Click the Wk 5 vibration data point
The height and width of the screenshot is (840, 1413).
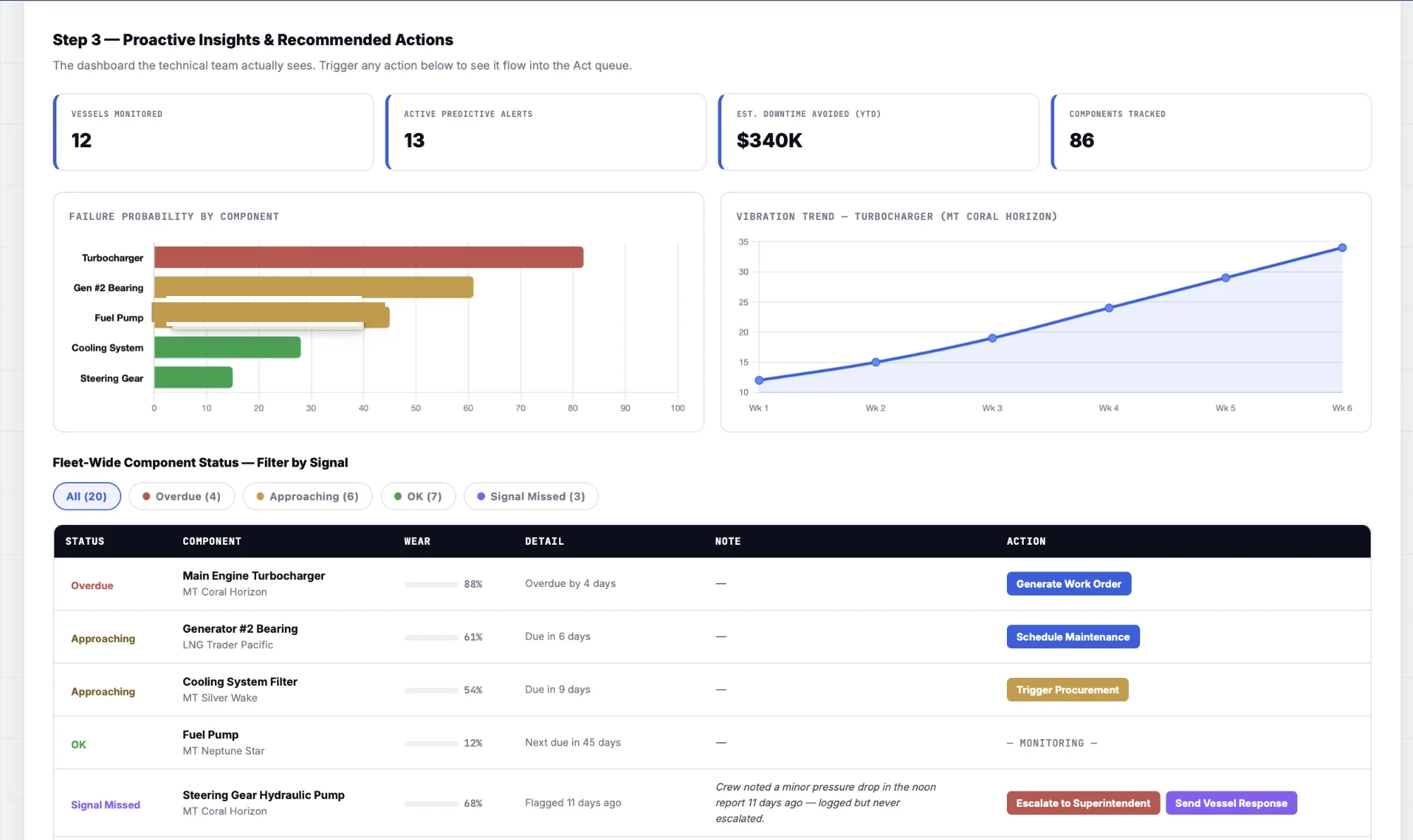[1225, 278]
